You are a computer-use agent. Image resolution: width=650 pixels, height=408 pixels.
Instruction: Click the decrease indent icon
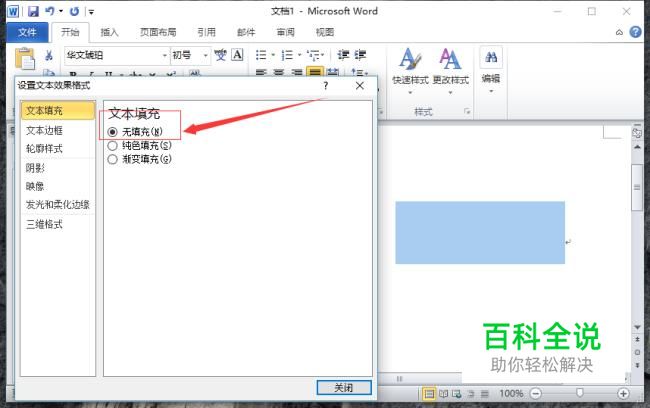coord(343,55)
